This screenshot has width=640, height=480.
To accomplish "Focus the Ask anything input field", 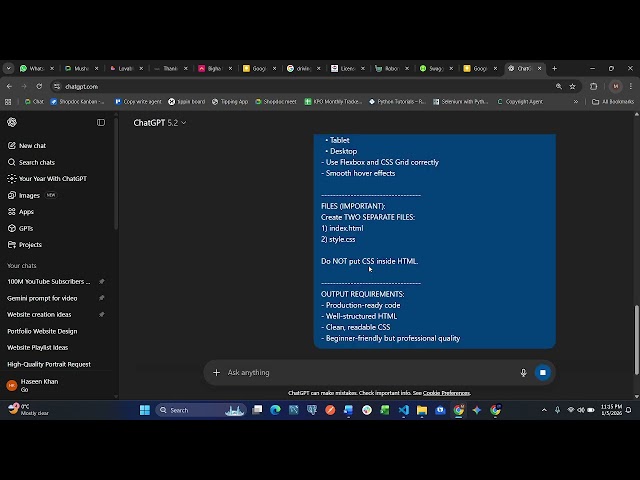I will click(369, 373).
